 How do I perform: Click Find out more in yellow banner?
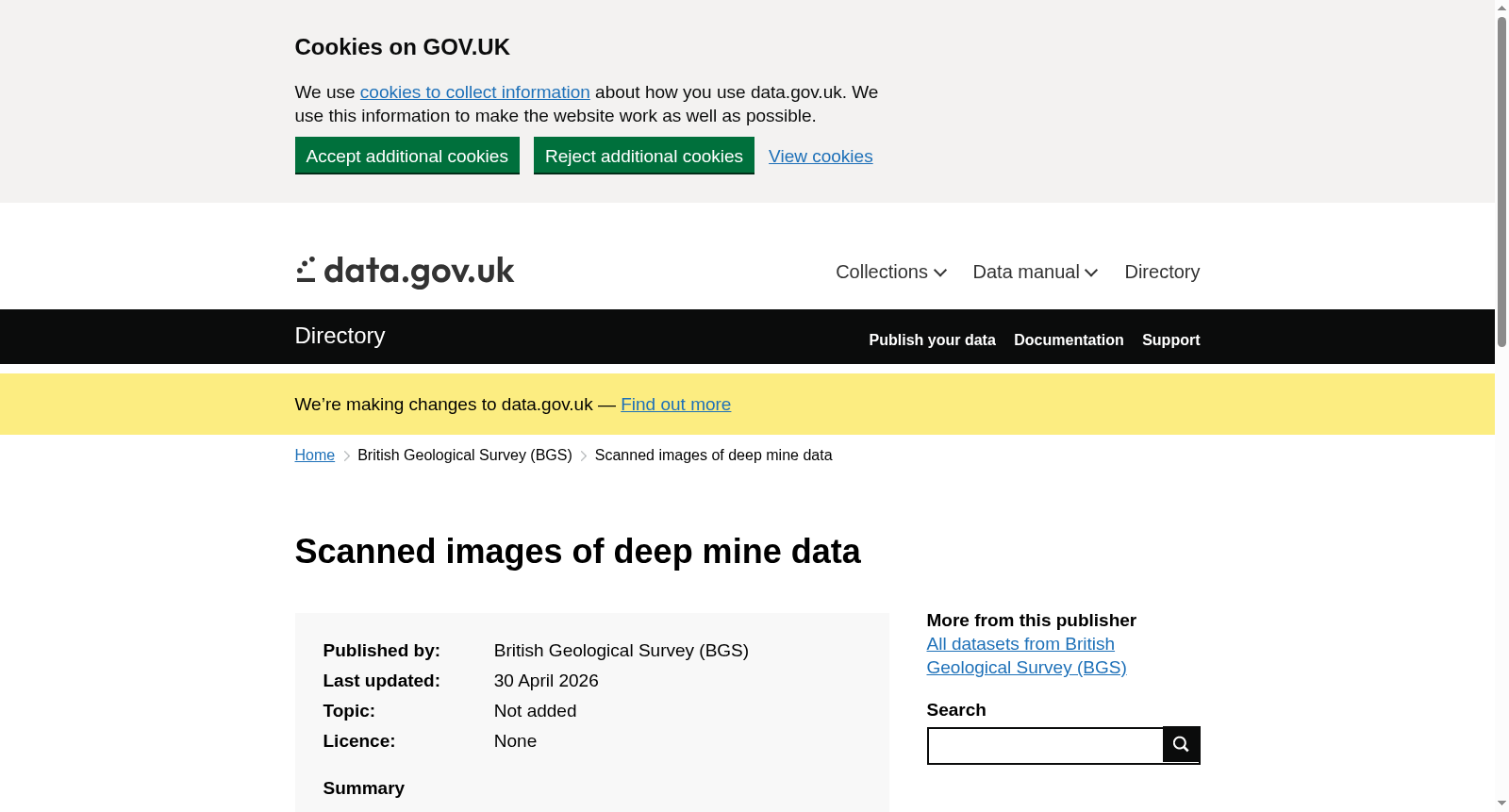click(x=675, y=405)
